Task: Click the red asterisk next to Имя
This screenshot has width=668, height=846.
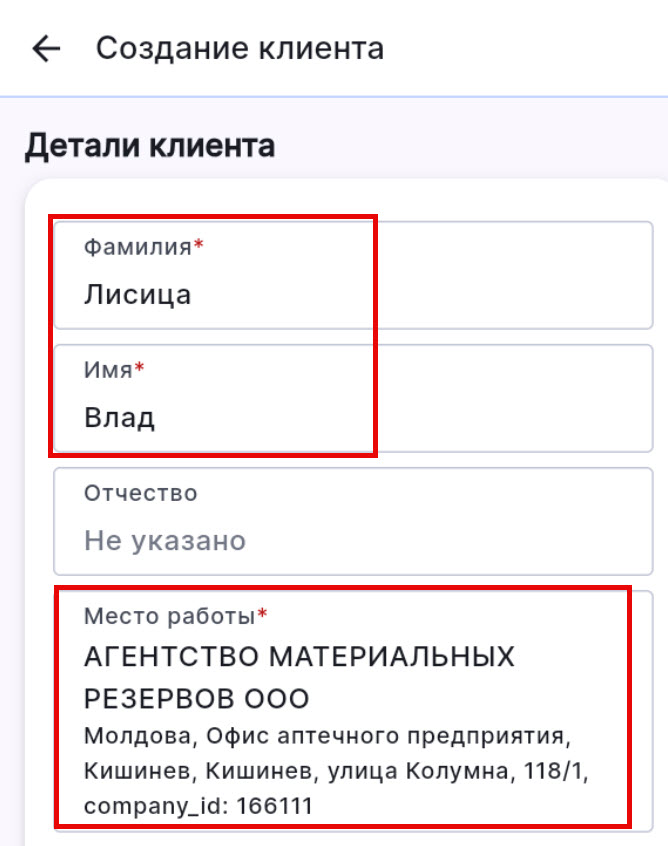Action: coord(140,370)
